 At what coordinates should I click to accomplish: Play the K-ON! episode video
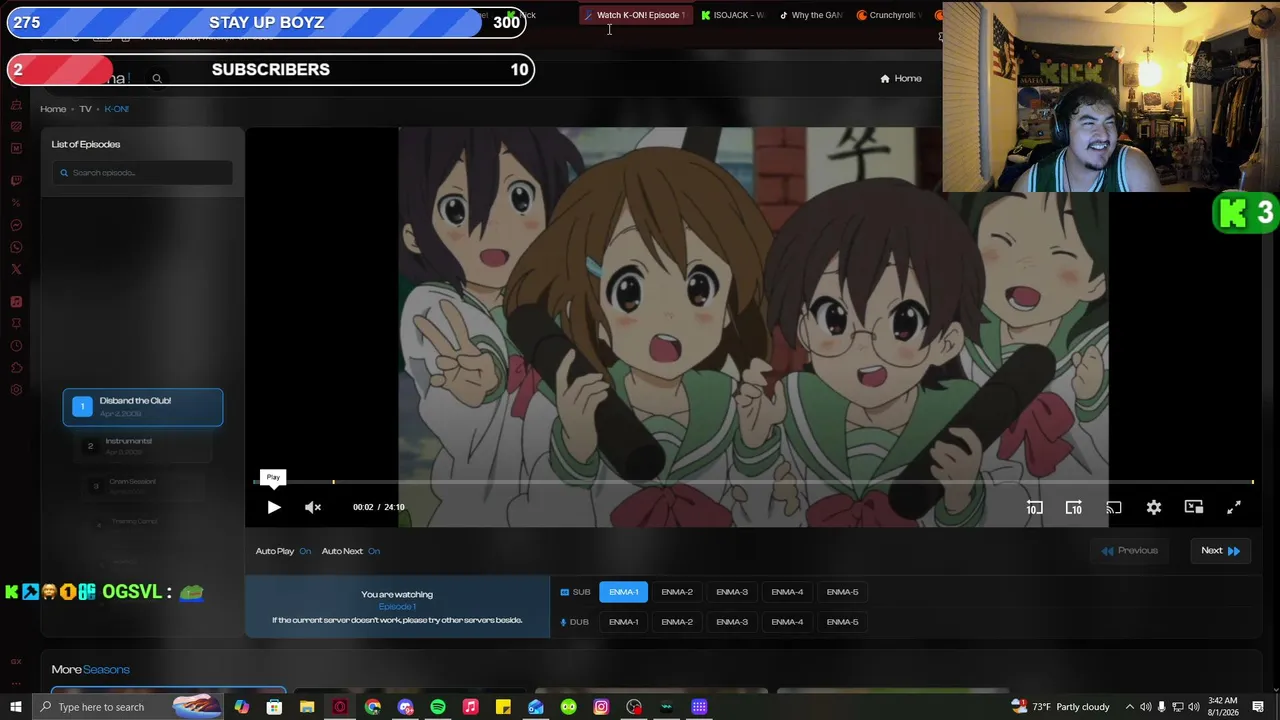pyautogui.click(x=273, y=507)
